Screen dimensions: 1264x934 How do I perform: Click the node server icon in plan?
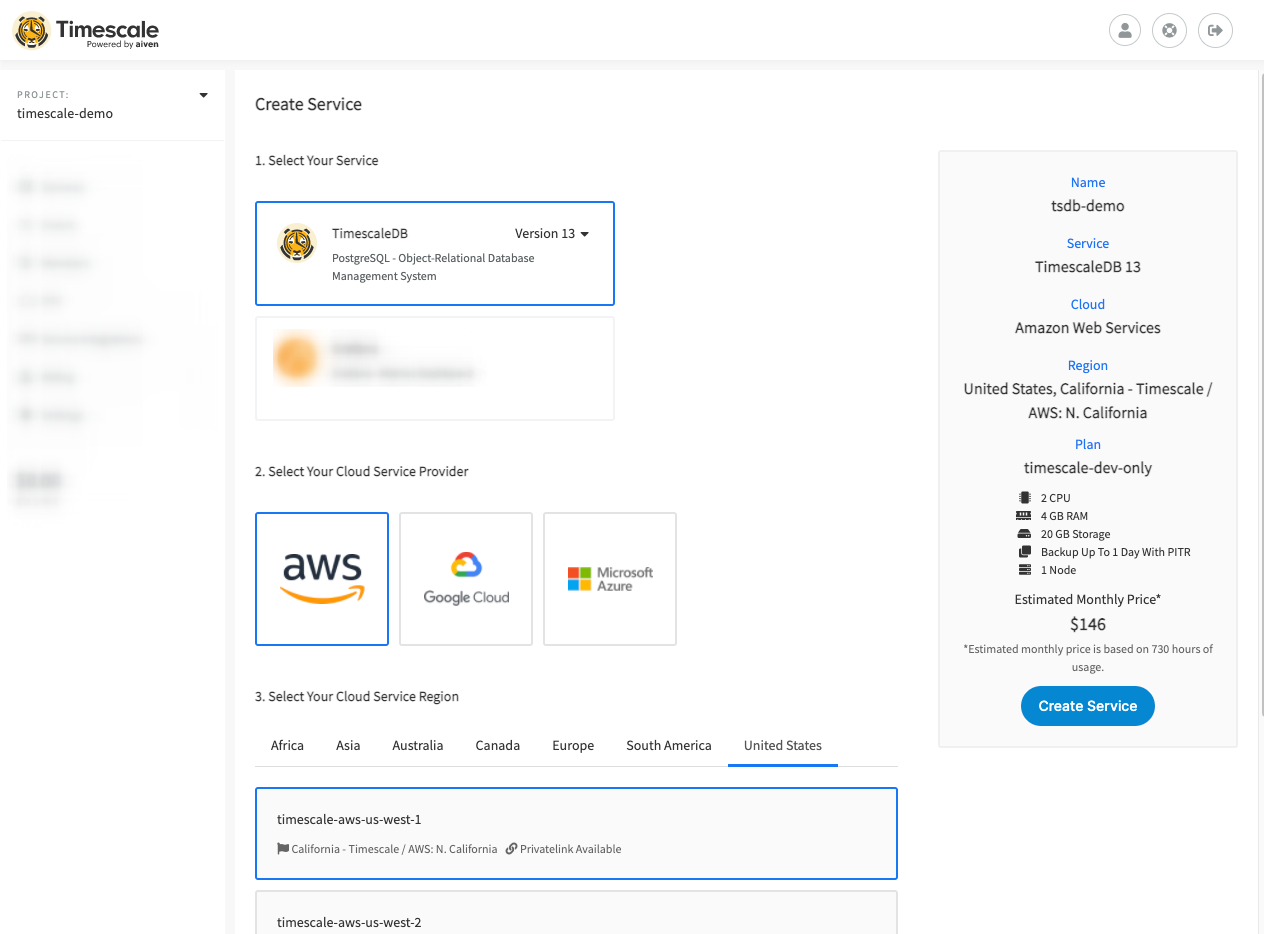pos(1023,570)
